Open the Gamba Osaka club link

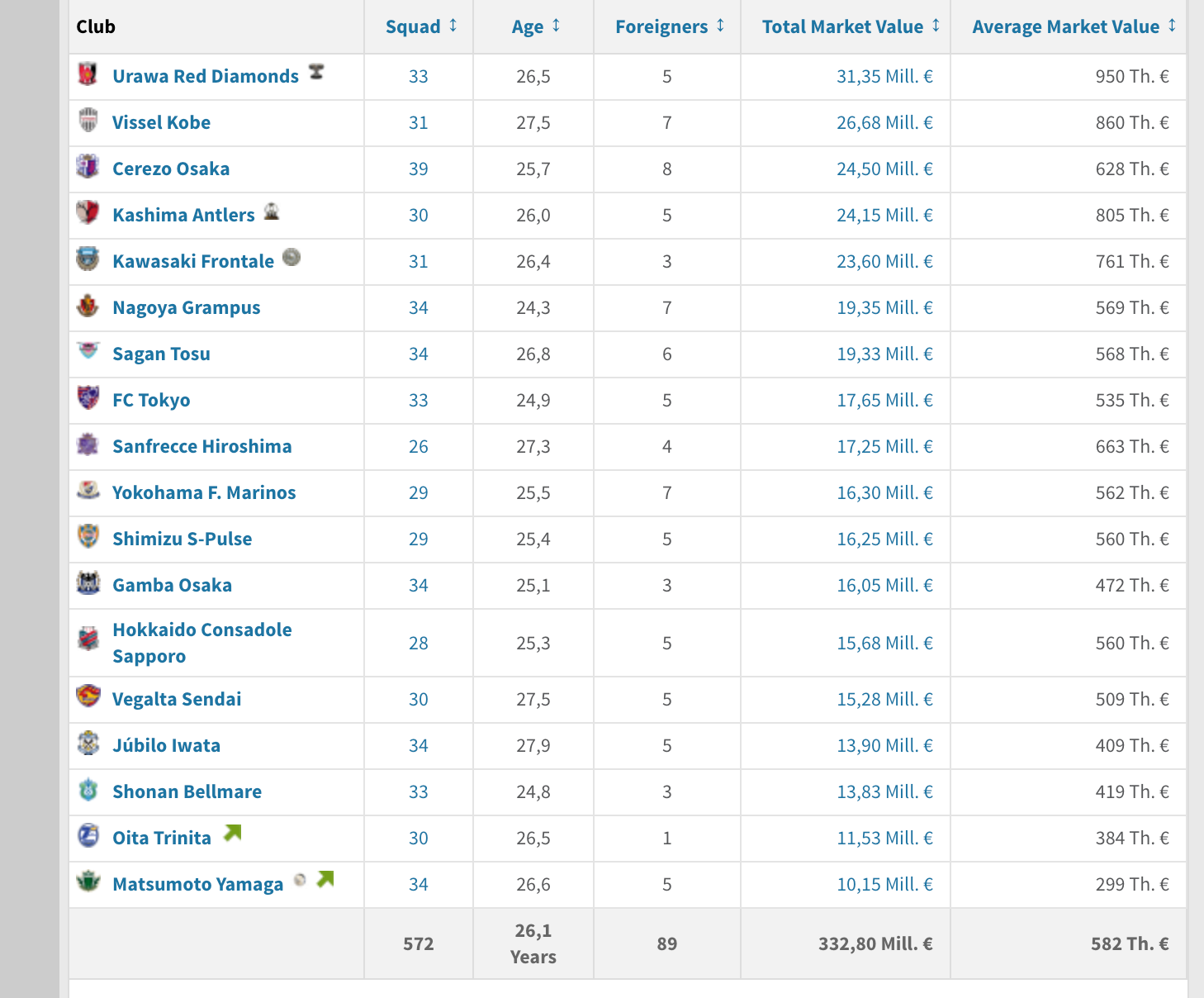coord(172,585)
